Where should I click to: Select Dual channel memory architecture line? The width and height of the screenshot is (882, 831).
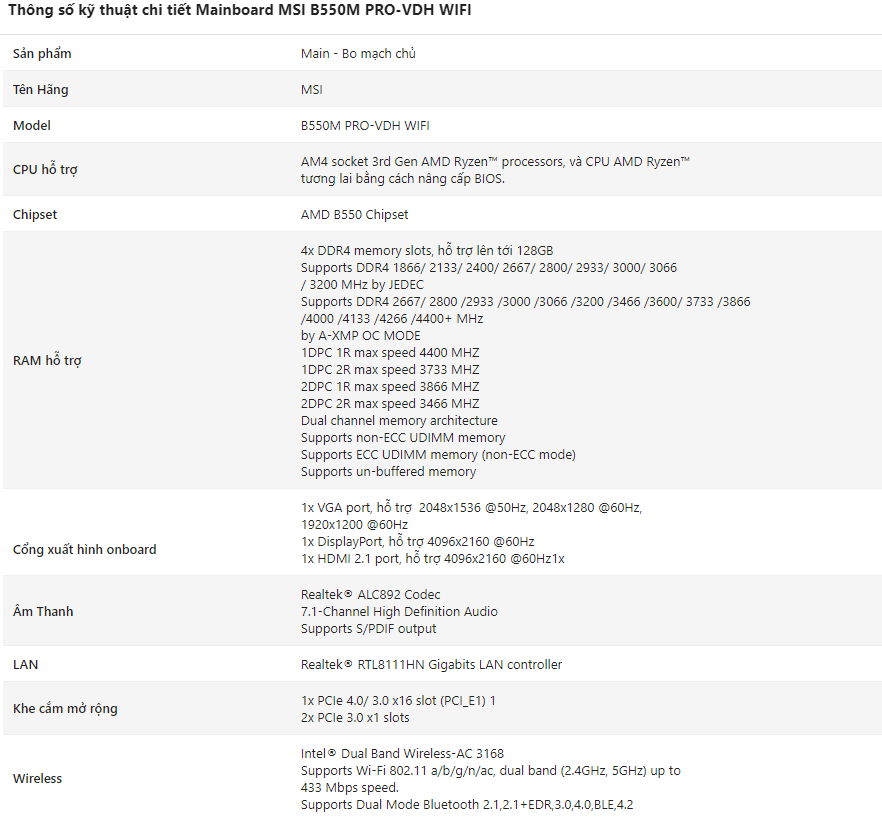399,420
